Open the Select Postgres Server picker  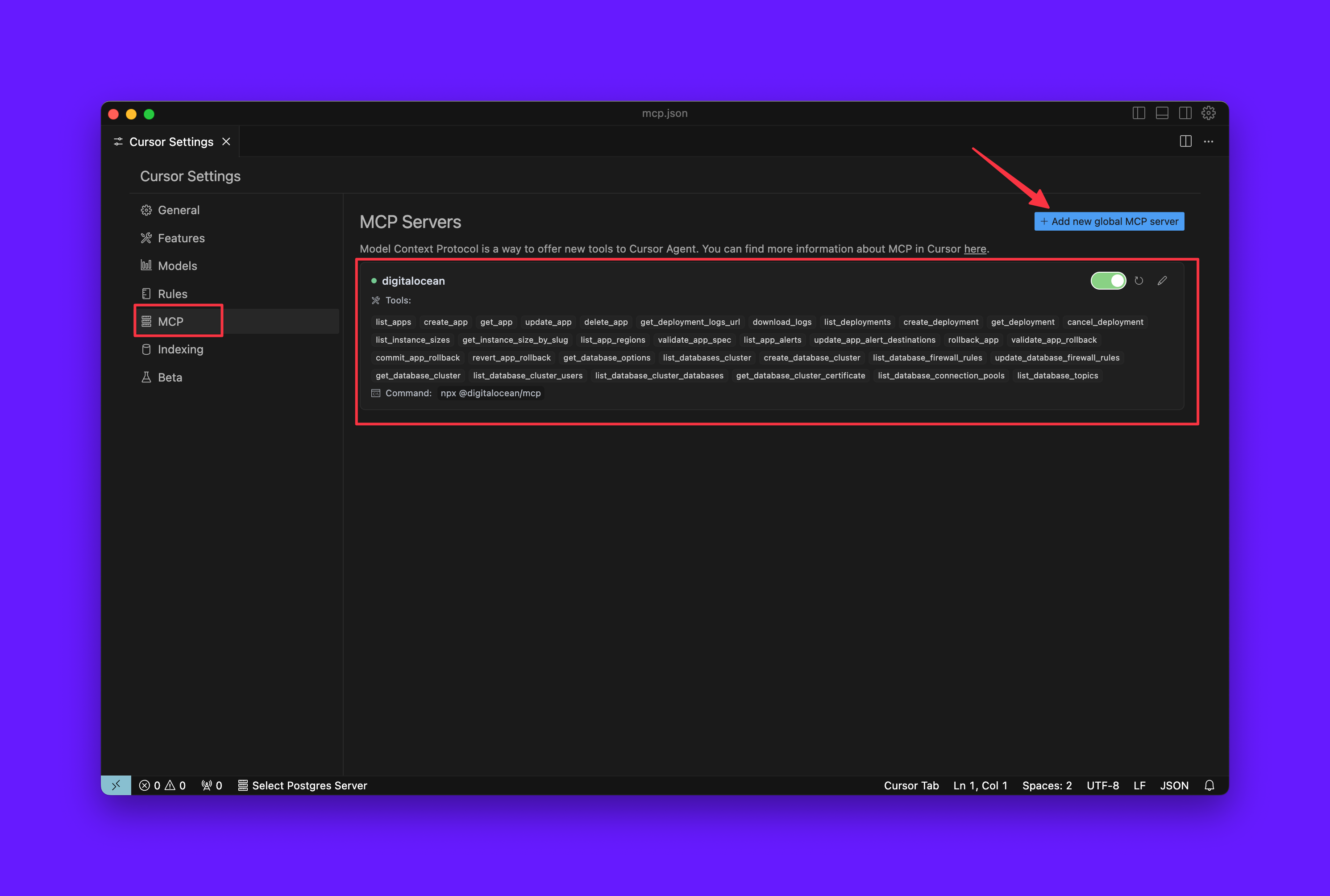(x=302, y=785)
